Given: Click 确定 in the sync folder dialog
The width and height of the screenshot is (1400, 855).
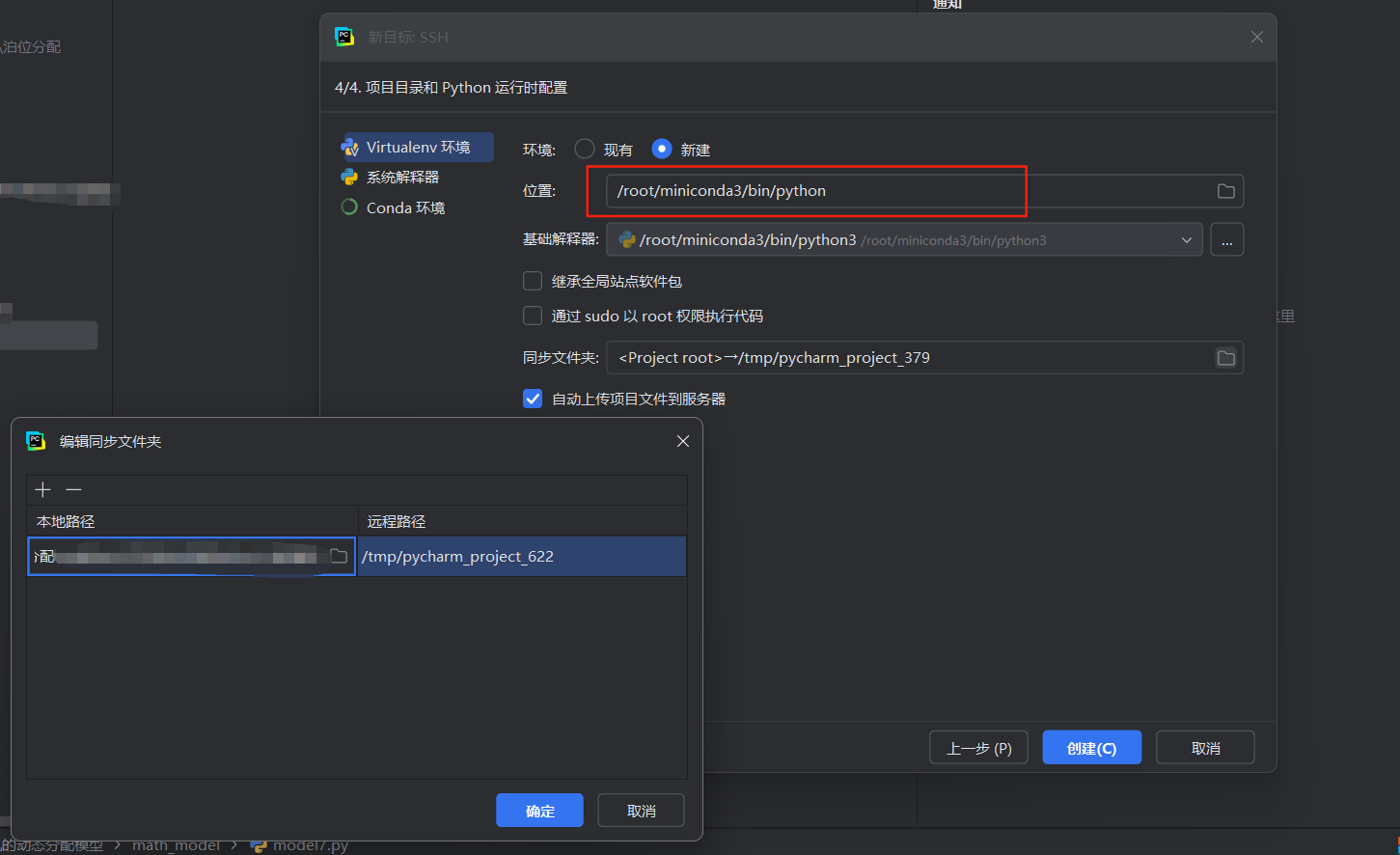Looking at the screenshot, I should click(539, 811).
